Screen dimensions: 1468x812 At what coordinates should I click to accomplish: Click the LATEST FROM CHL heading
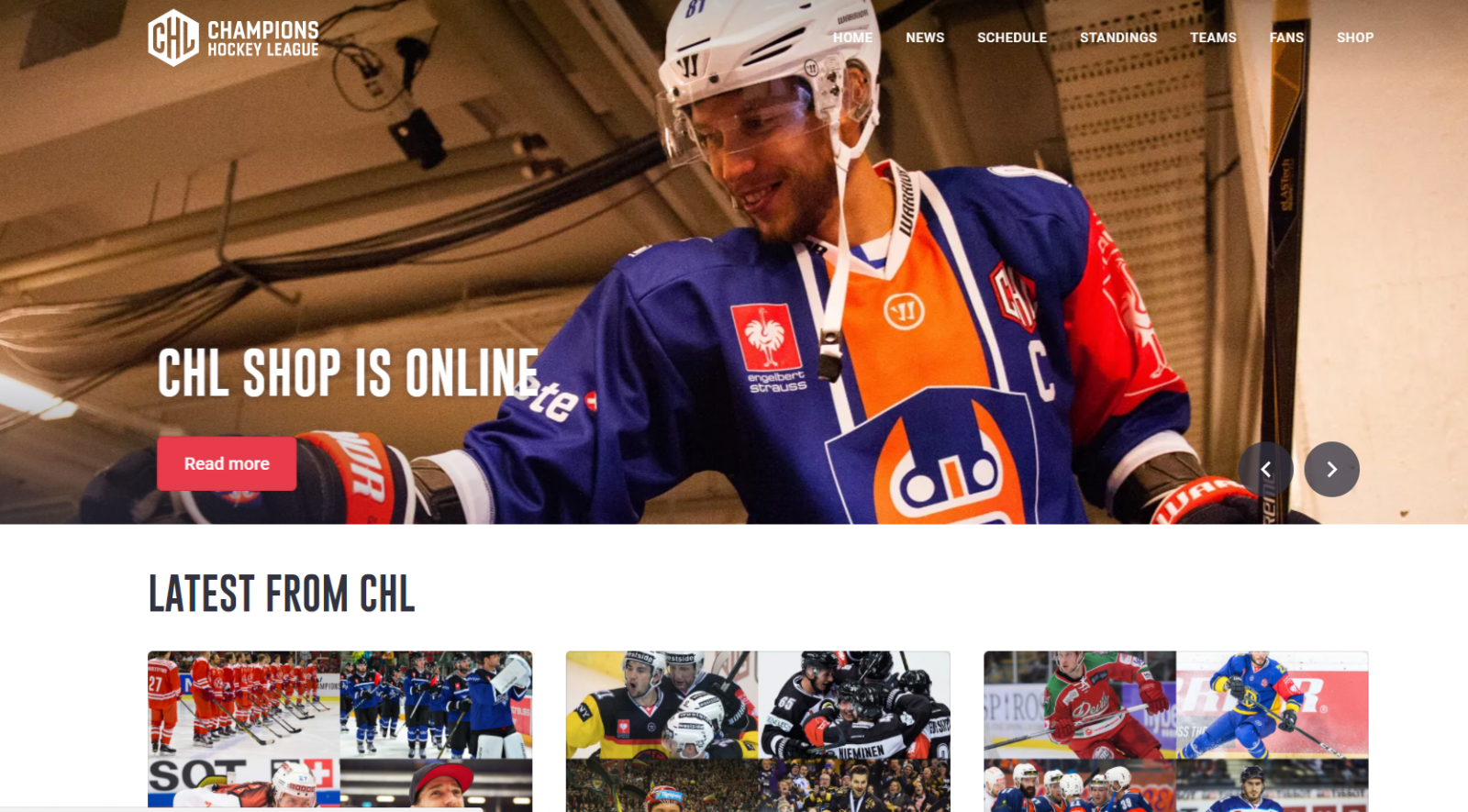(282, 594)
